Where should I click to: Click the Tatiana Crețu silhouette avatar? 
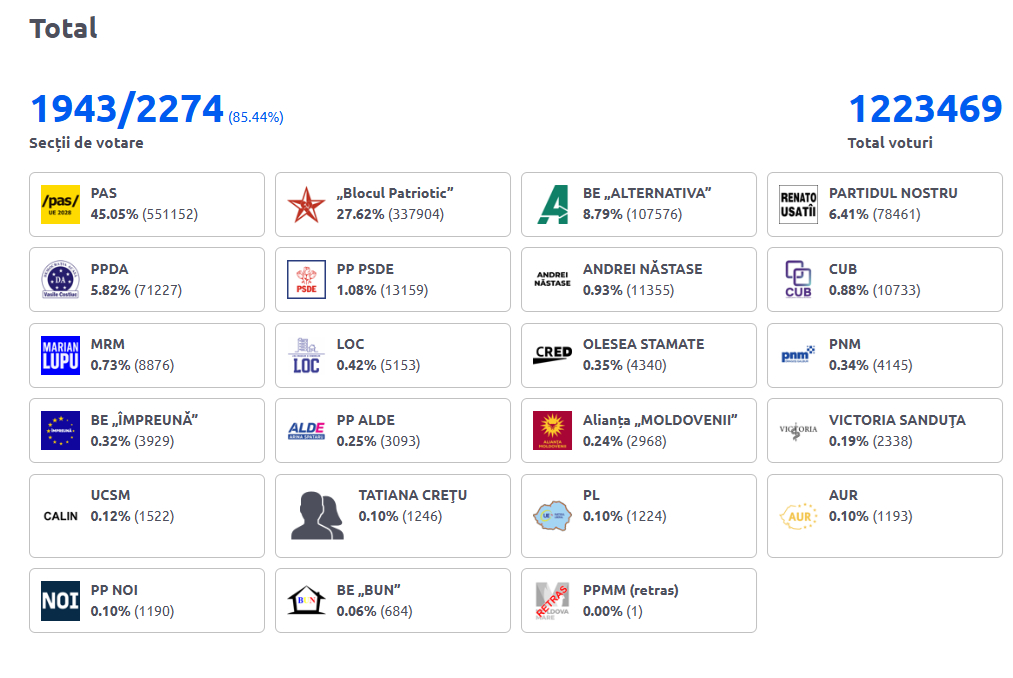(x=317, y=516)
